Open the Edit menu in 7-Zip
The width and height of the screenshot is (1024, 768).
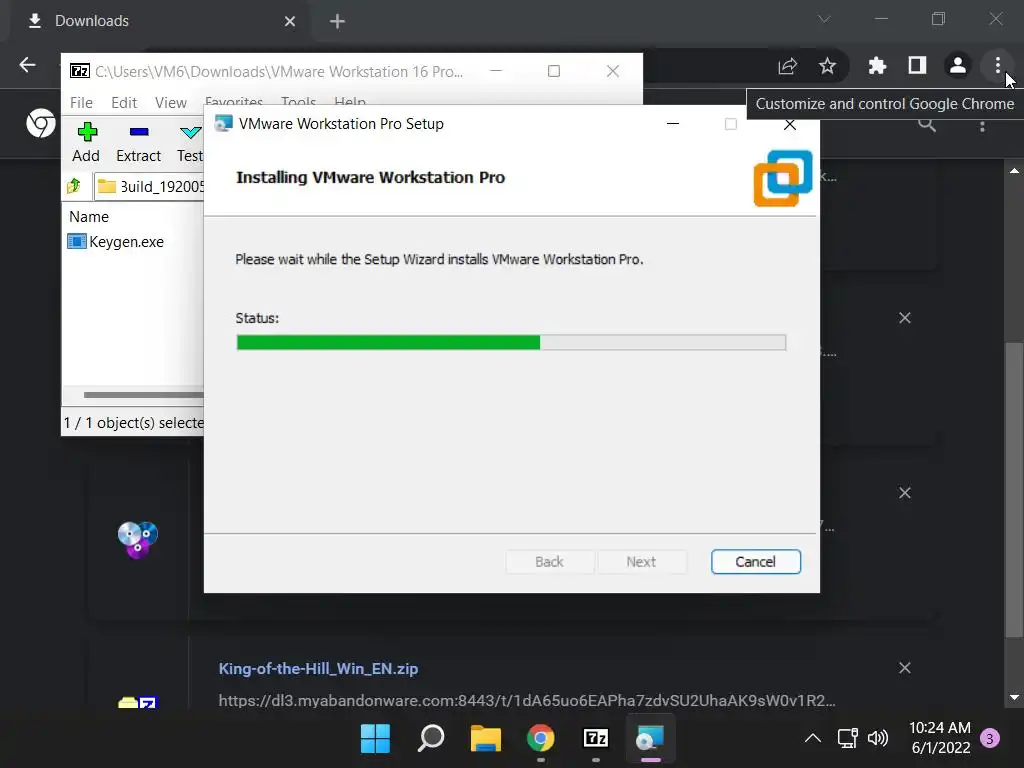pyautogui.click(x=124, y=103)
